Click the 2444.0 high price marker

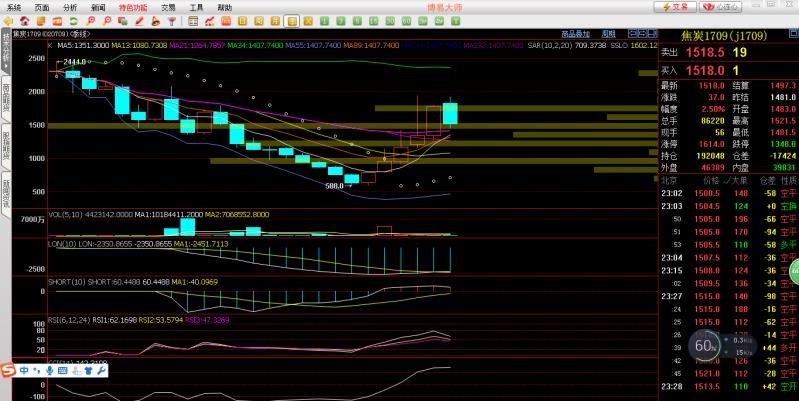74,61
